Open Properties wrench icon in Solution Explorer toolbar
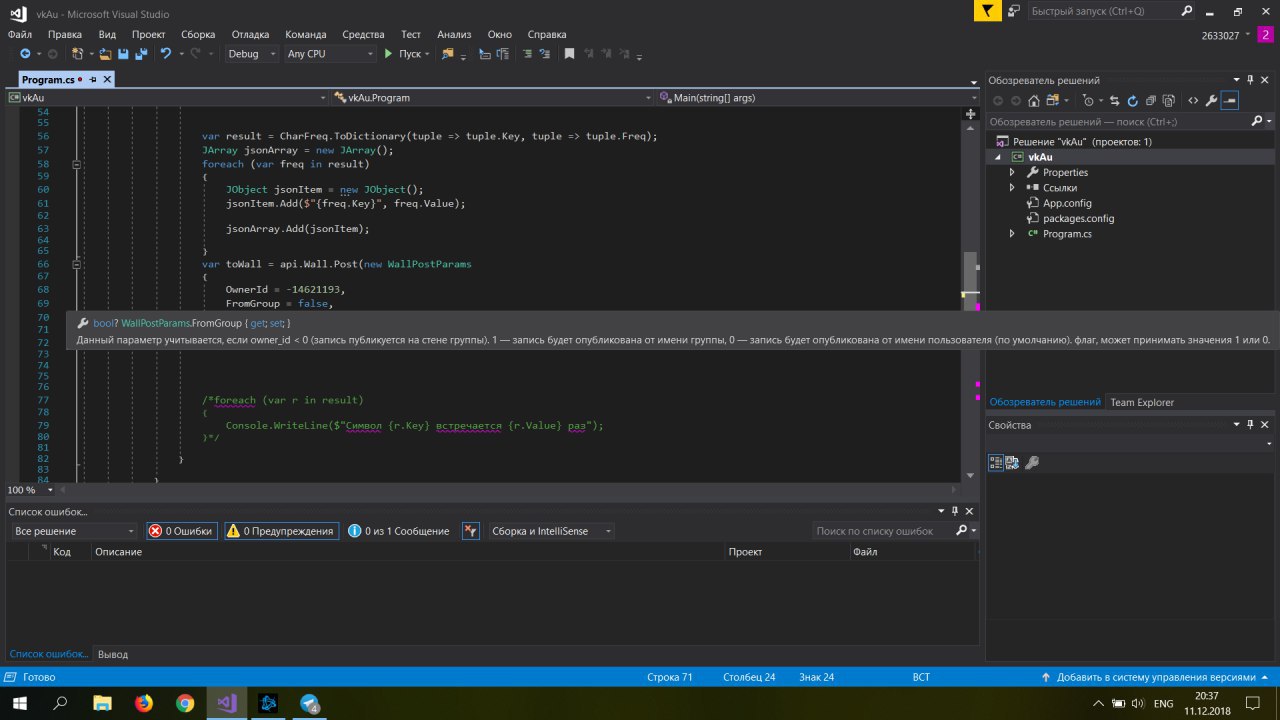The width and height of the screenshot is (1280, 720). (1211, 100)
